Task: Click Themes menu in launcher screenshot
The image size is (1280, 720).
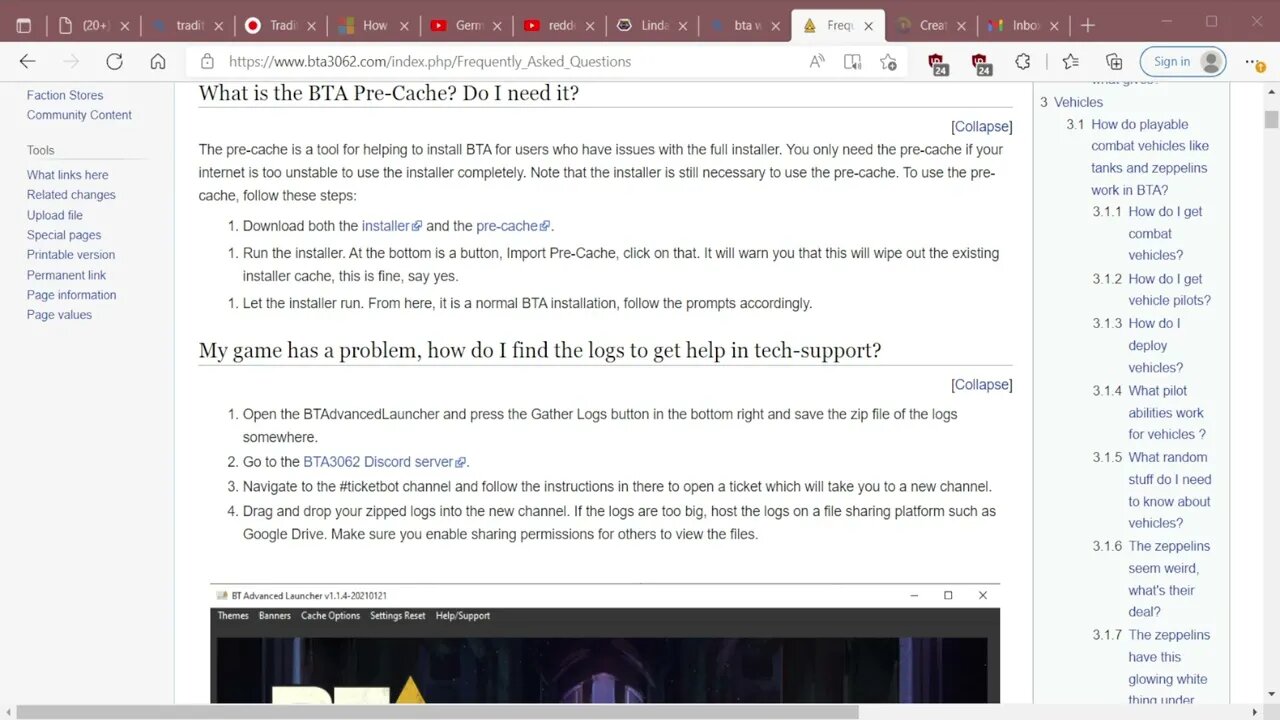Action: click(x=233, y=616)
